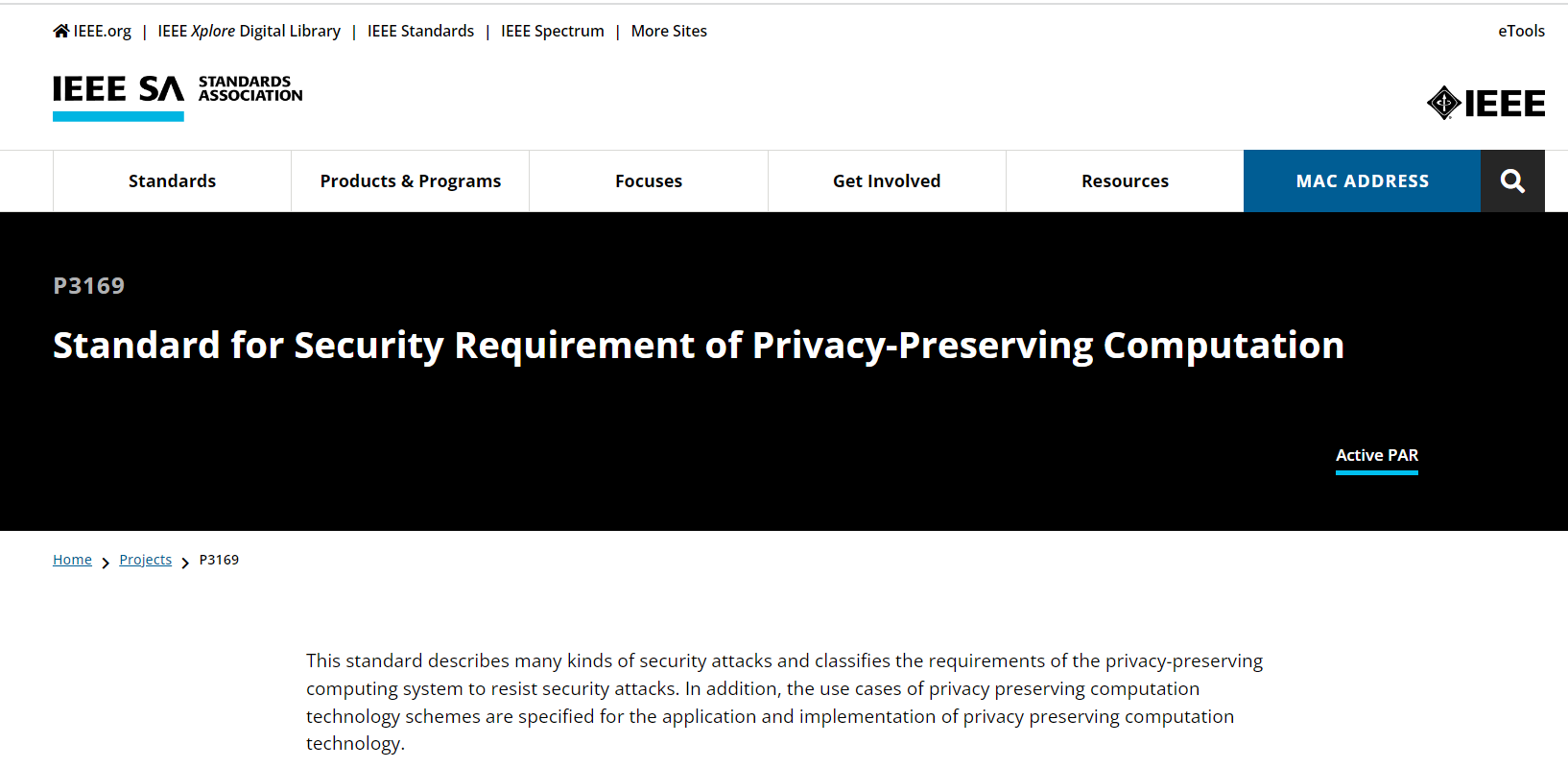Click the breadcrumb chevron after Projects
The height and width of the screenshot is (768, 1568).
(185, 563)
